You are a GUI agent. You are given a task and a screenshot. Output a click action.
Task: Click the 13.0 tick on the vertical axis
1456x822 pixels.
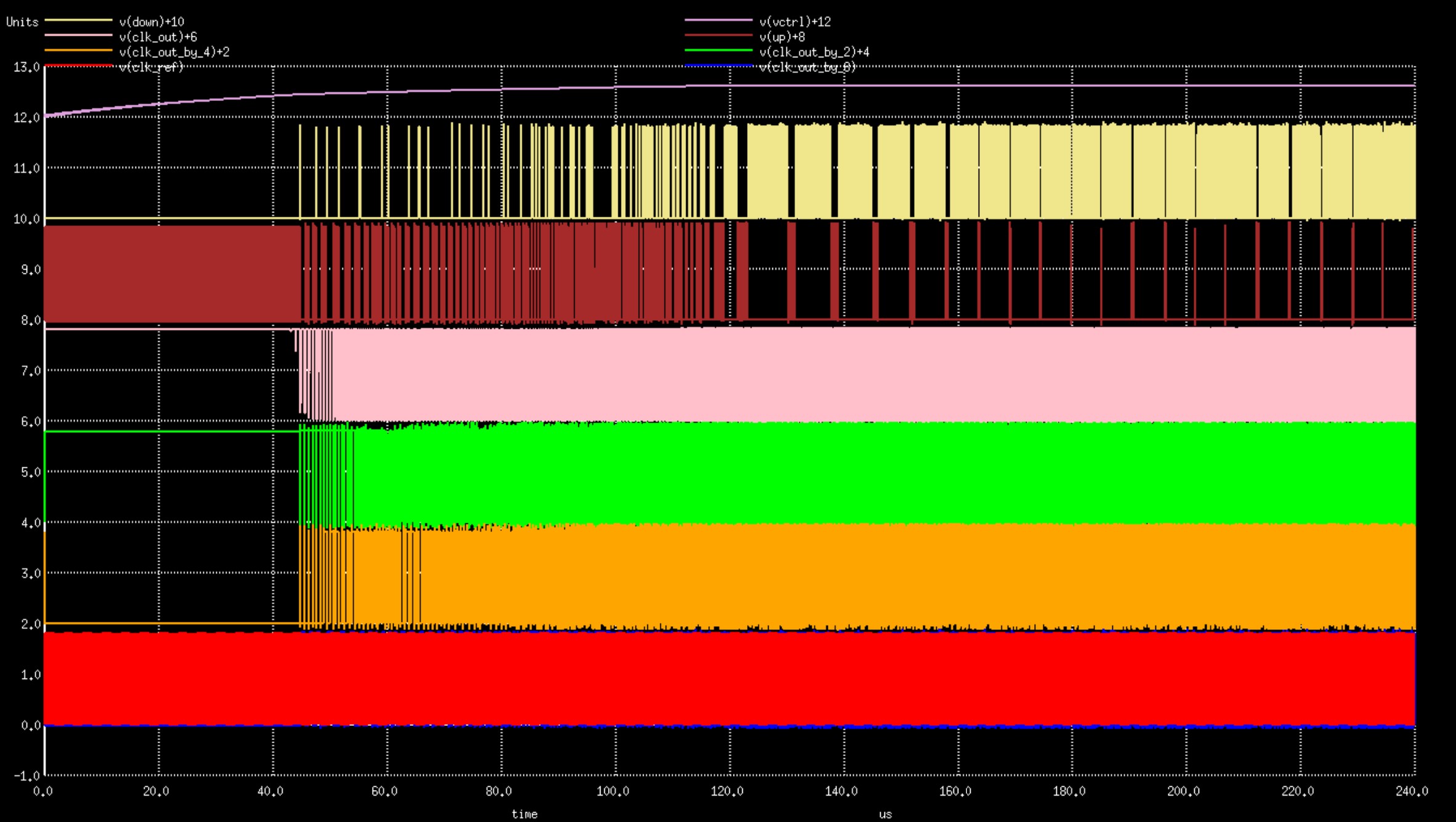click(26, 67)
